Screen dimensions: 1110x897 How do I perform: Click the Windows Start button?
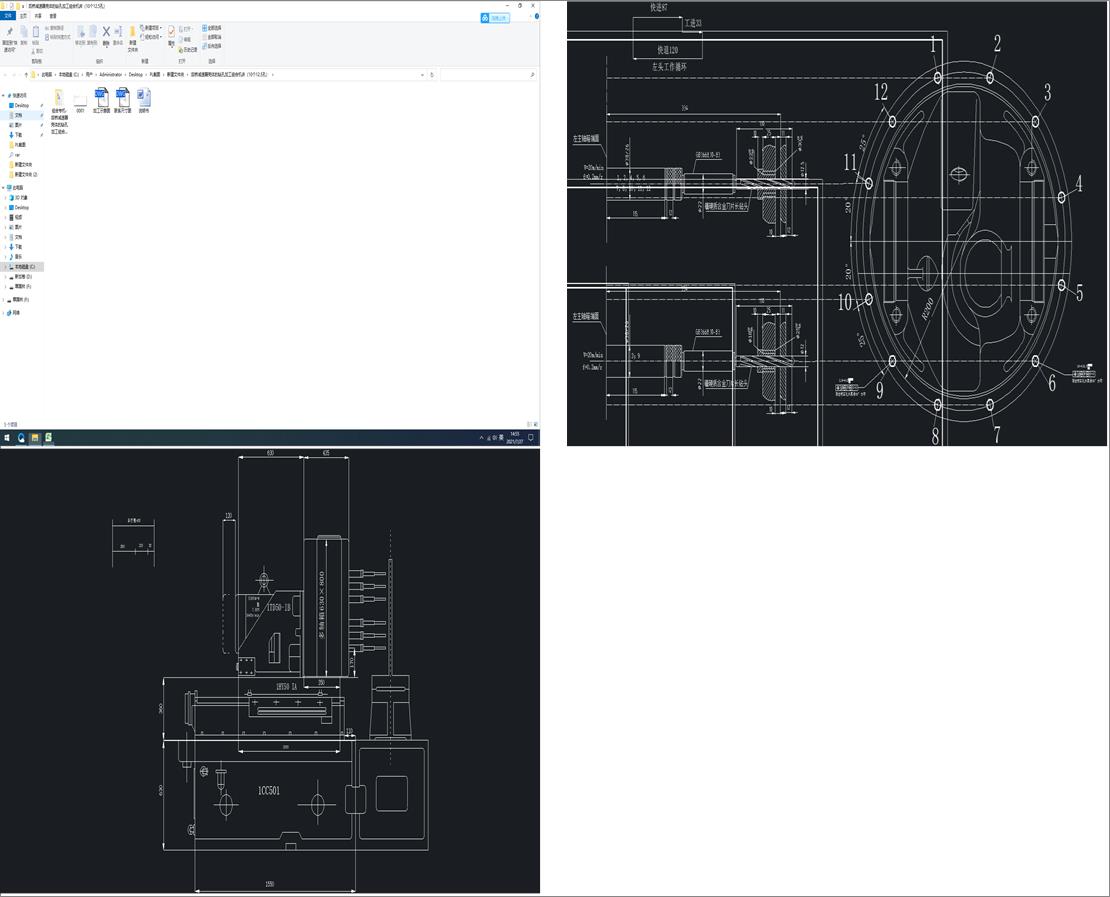point(7,438)
